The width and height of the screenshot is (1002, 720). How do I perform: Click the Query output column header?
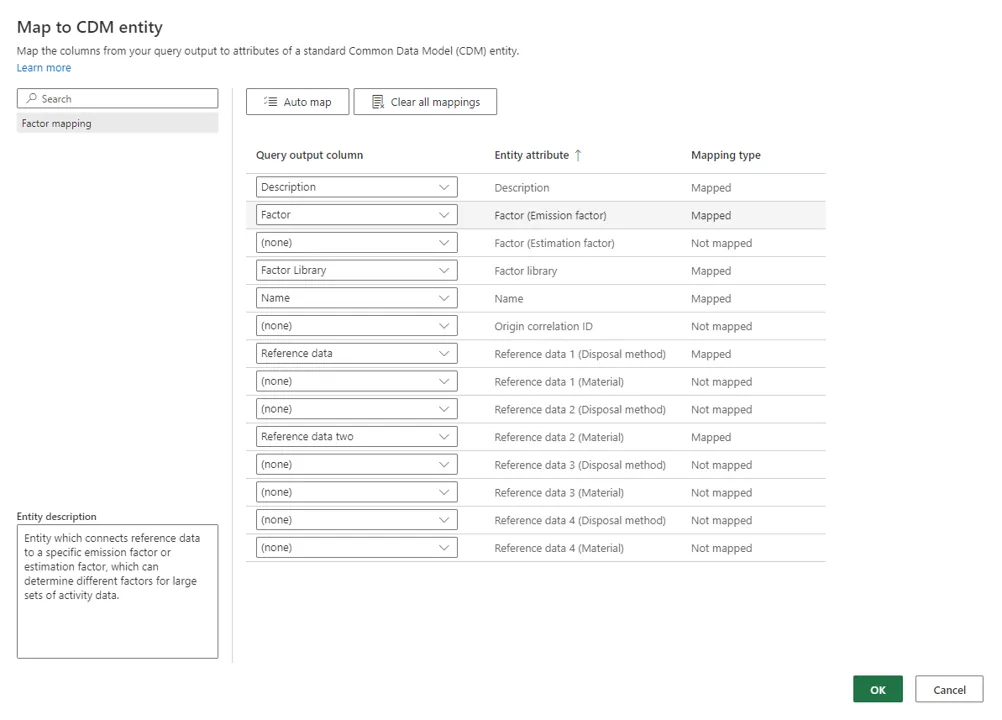tap(309, 155)
